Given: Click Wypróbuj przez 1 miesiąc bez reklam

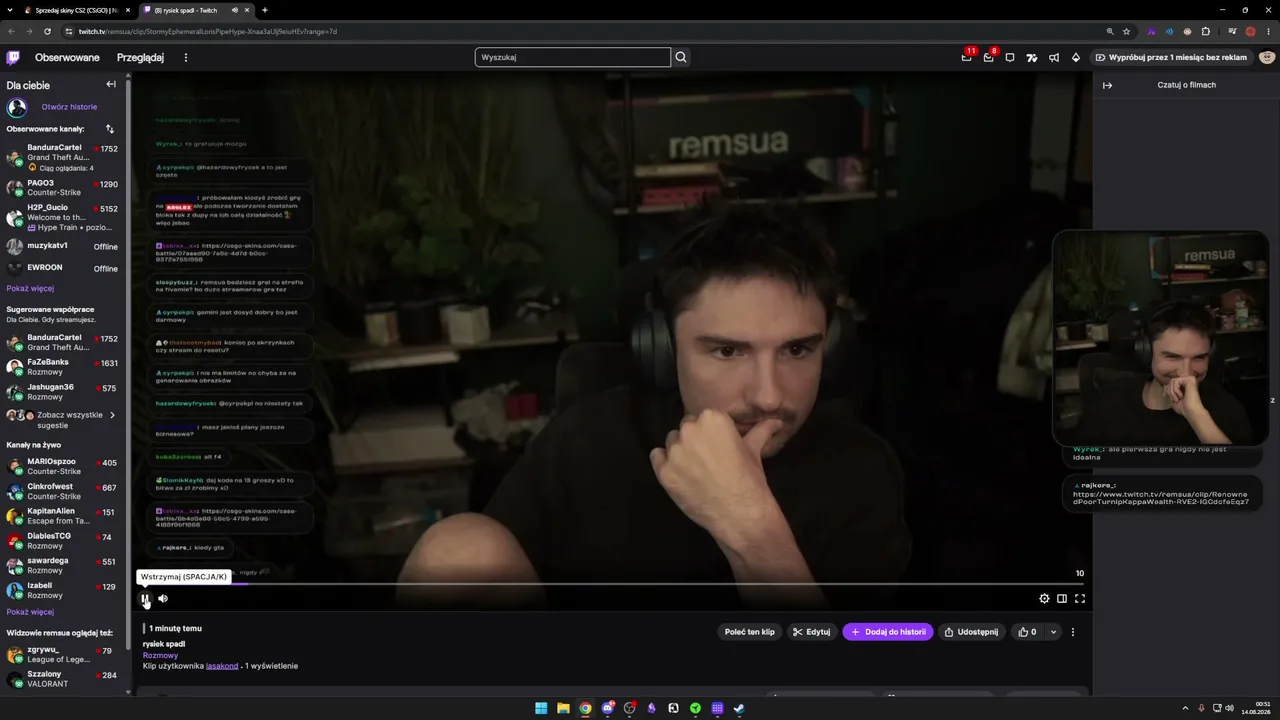Looking at the screenshot, I should coord(1171,57).
